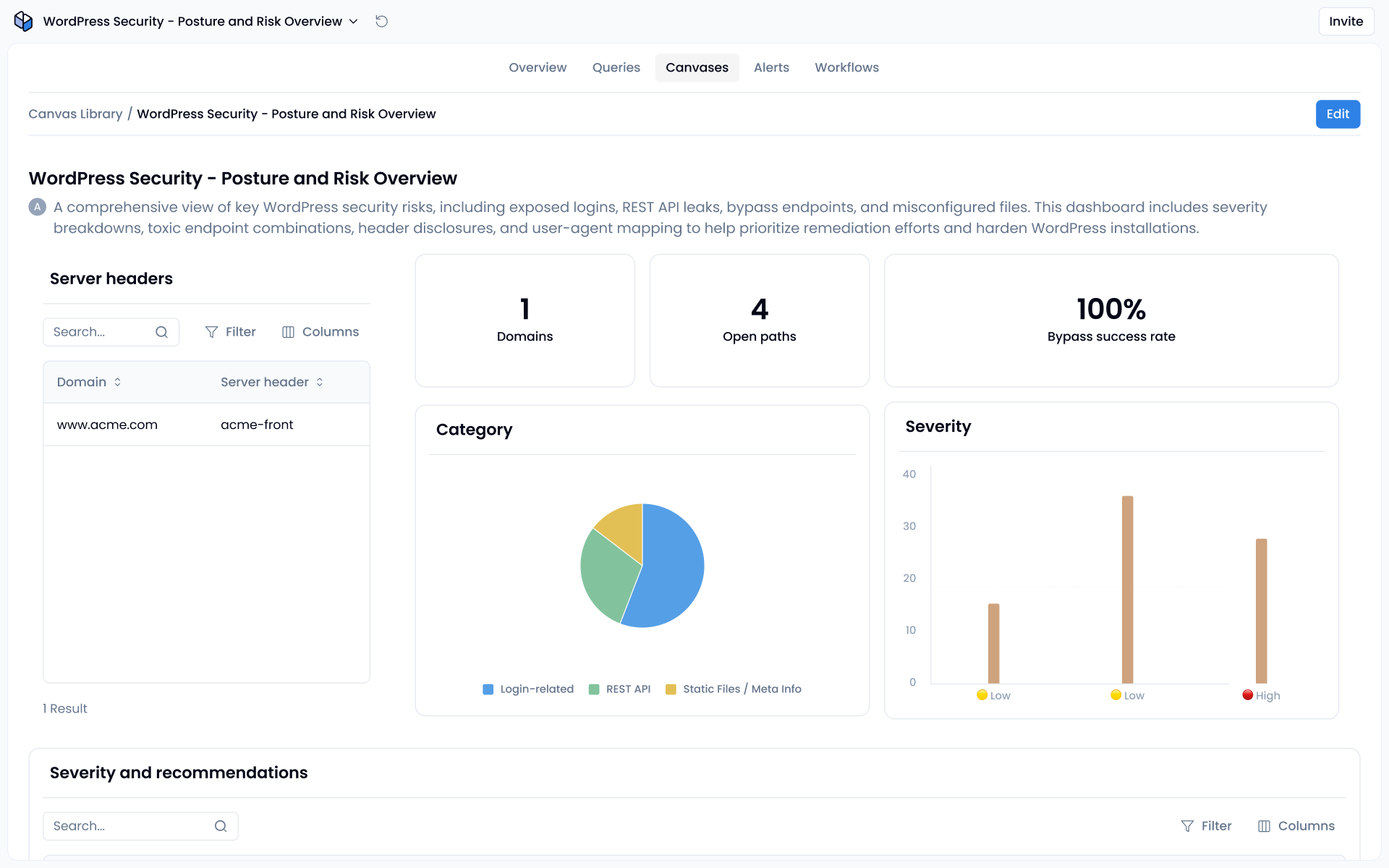Screen dimensions: 1389x868
Task: Navigate back via the Canvas Library breadcrumb
Action: click(75, 114)
